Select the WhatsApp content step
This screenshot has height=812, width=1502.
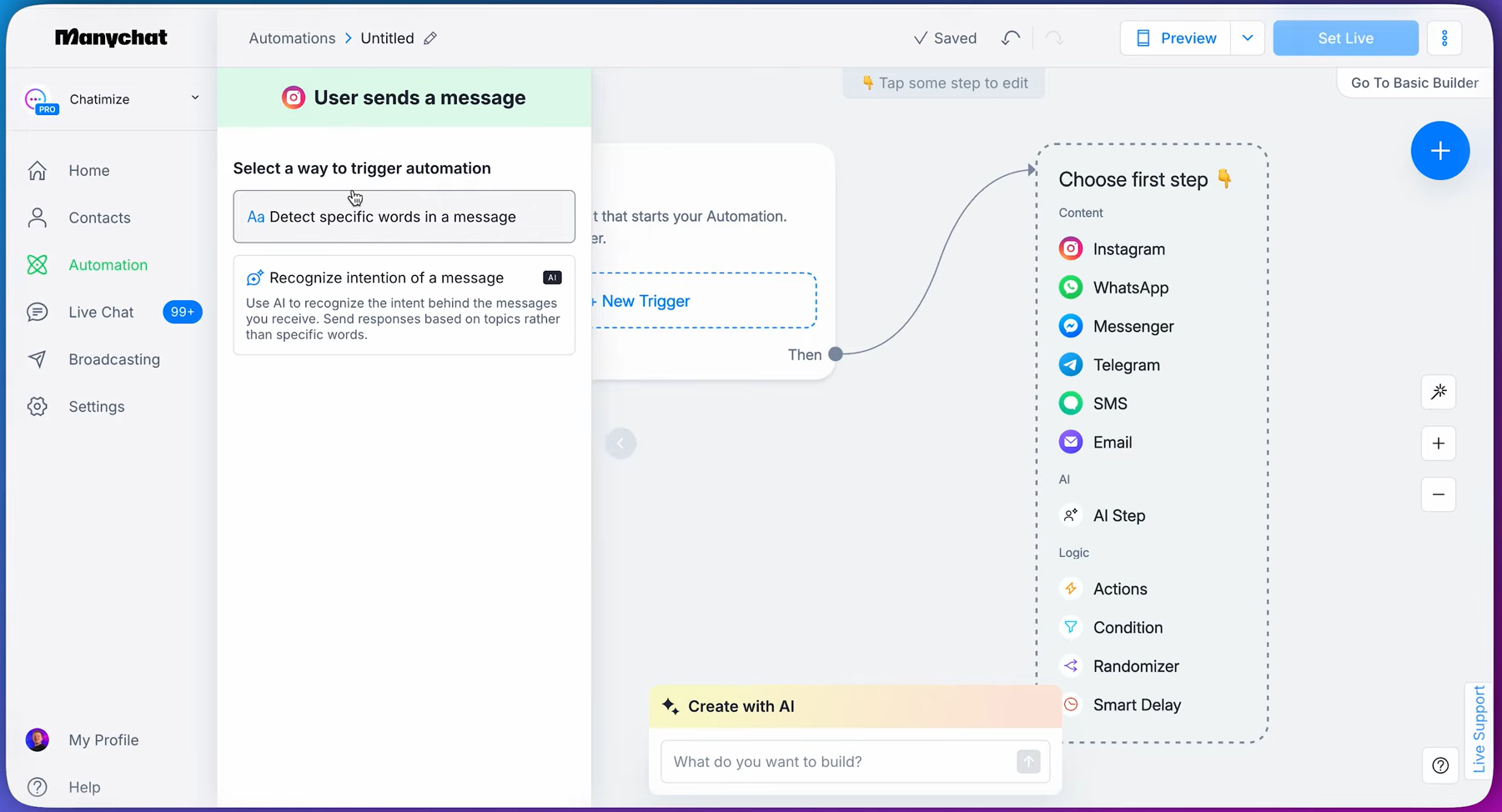(1130, 288)
